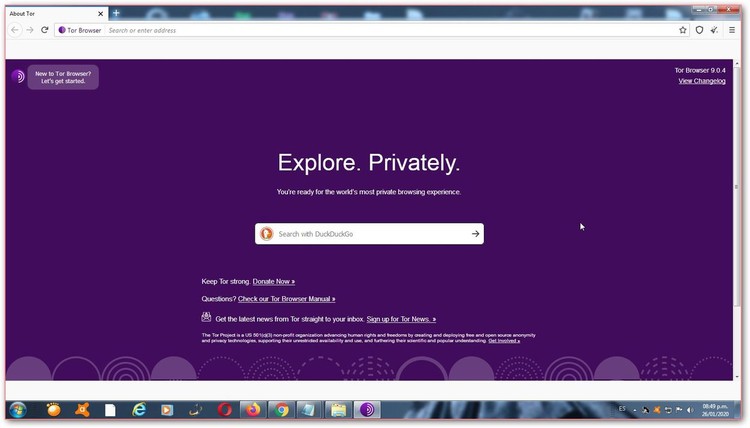The height and width of the screenshot is (428, 750).
Task: Submit search with the arrow button
Action: coord(475,234)
